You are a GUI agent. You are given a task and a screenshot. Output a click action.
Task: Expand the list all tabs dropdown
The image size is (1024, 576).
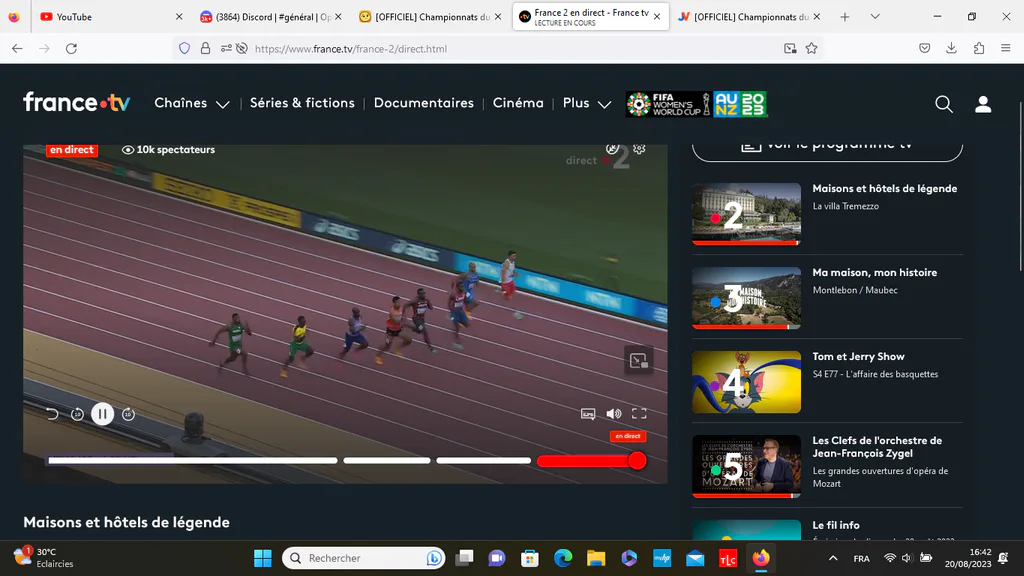tap(875, 17)
